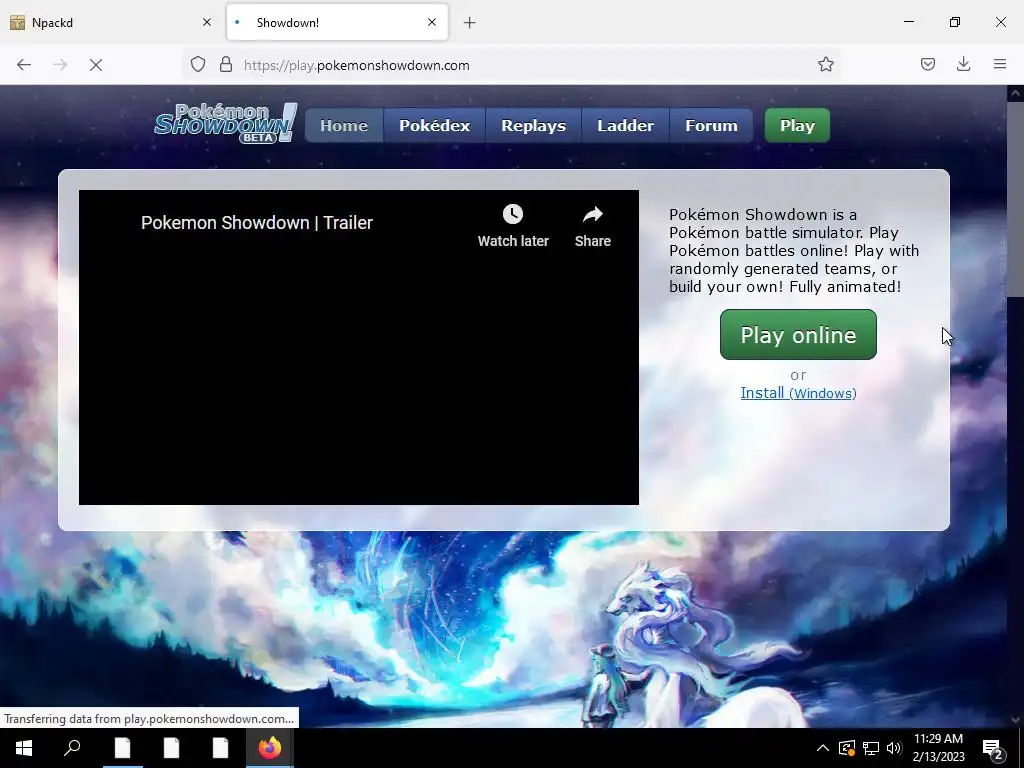Close the Showdown! tab
This screenshot has height=768, width=1024.
(432, 22)
